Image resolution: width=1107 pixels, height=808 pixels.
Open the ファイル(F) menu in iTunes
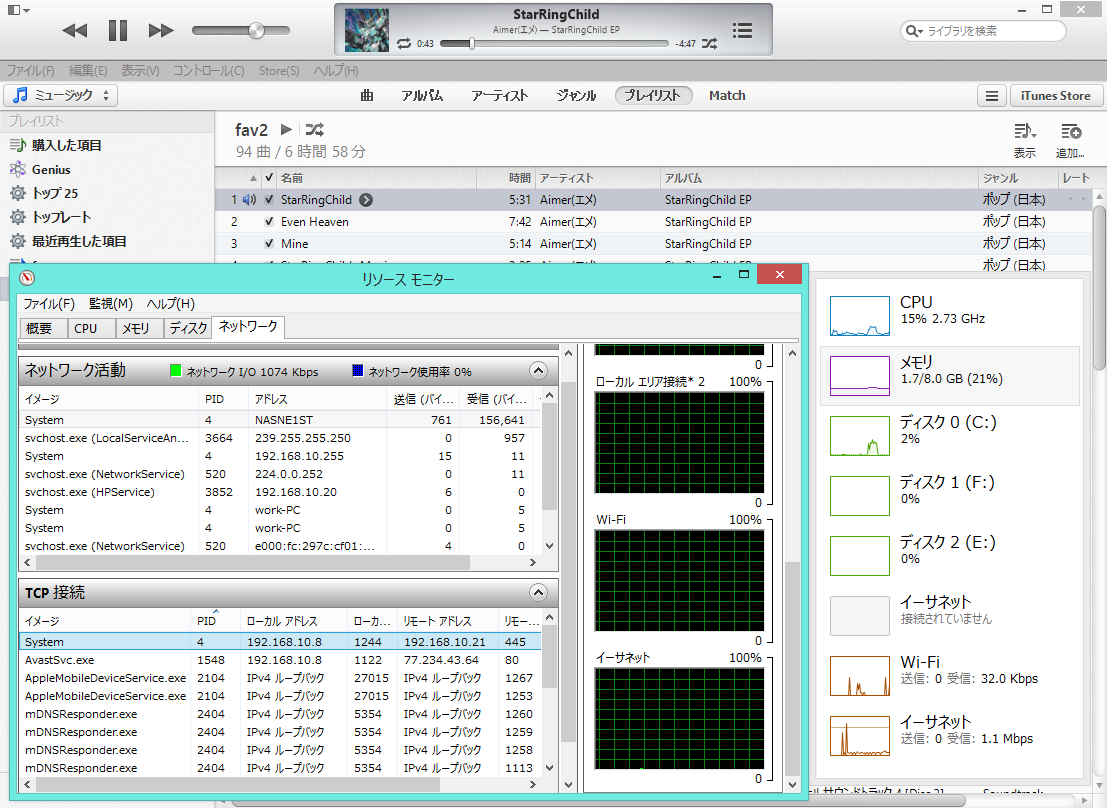click(x=30, y=71)
